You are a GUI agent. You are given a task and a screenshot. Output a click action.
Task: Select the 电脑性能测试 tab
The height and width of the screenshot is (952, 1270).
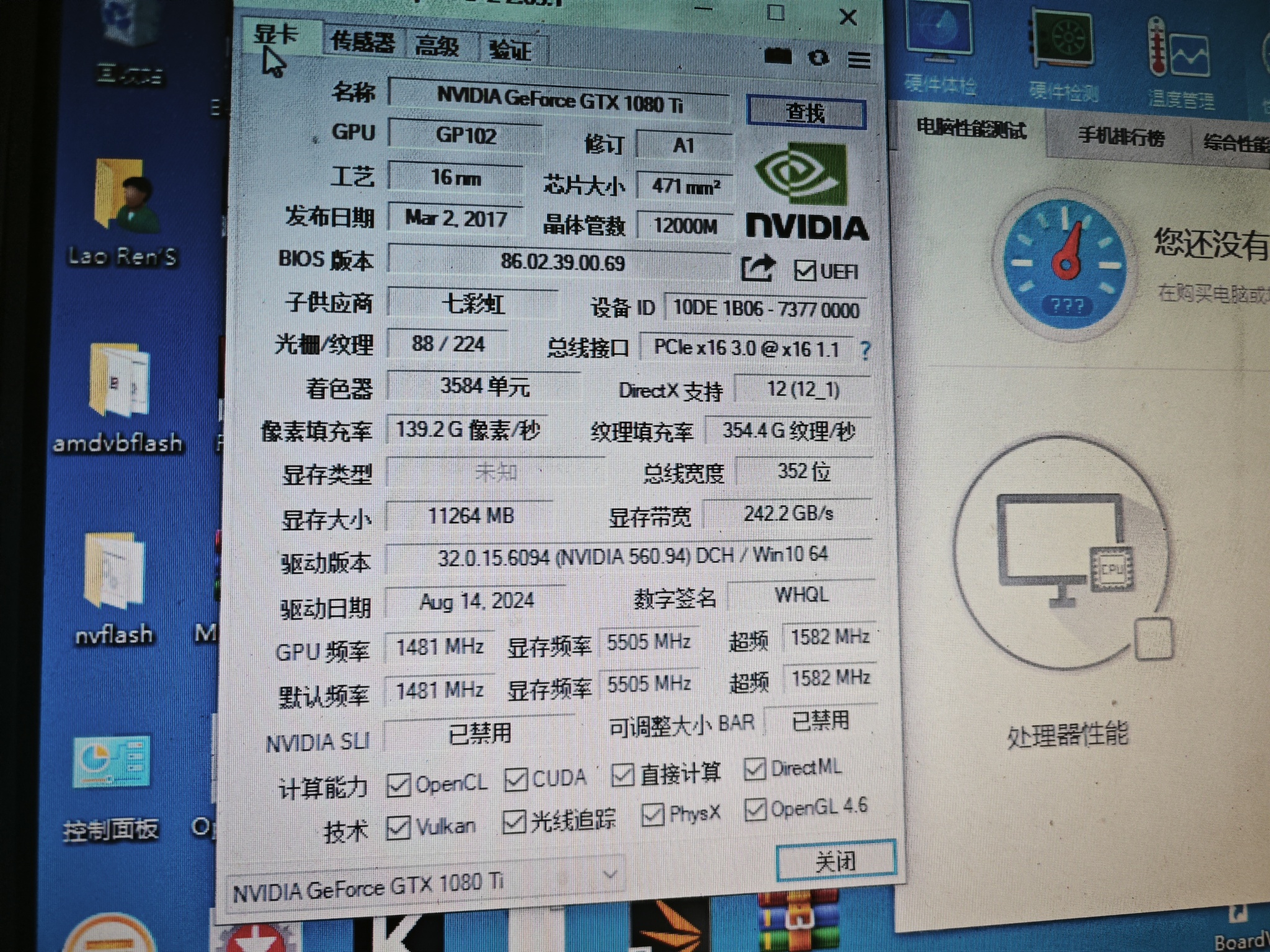(971, 129)
